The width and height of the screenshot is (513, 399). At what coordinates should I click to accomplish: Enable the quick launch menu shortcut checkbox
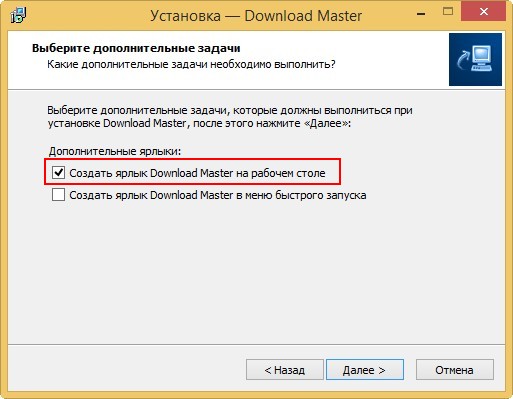tap(58, 195)
